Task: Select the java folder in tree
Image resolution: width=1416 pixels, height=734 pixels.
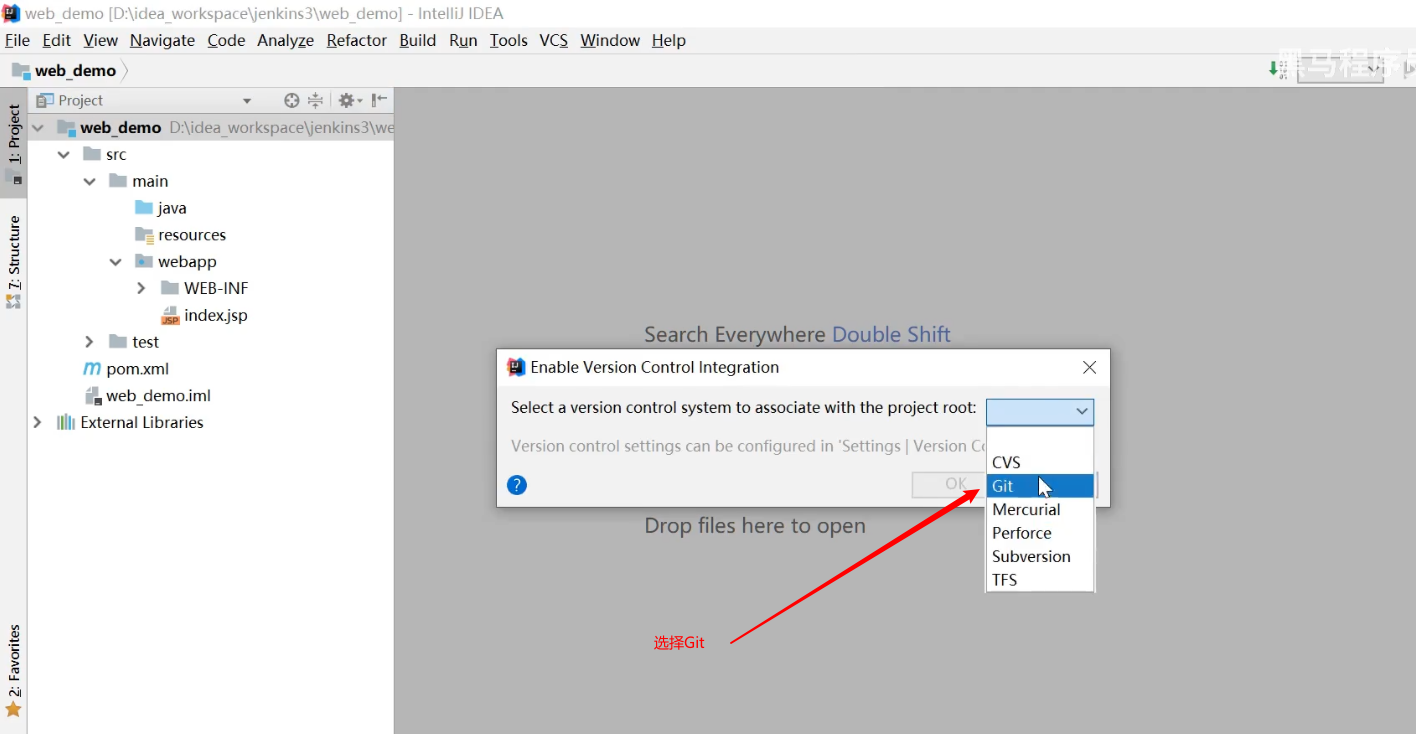Action: pos(172,208)
